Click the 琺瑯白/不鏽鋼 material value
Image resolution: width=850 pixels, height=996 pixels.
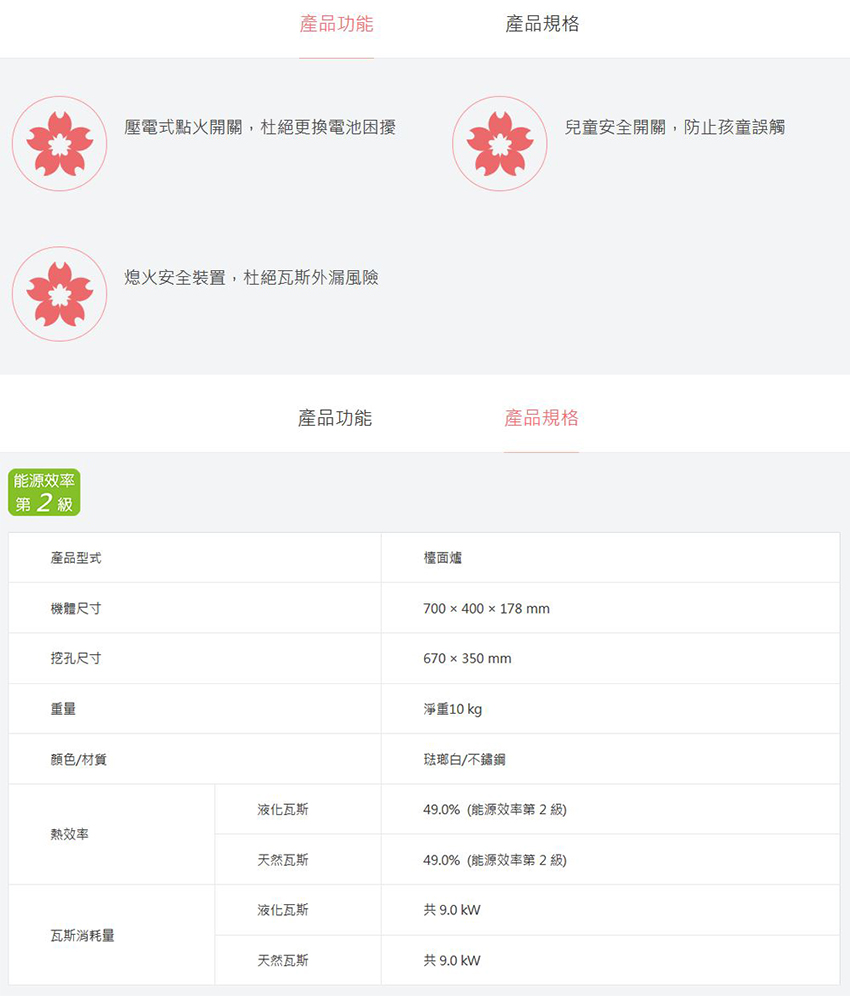(464, 759)
